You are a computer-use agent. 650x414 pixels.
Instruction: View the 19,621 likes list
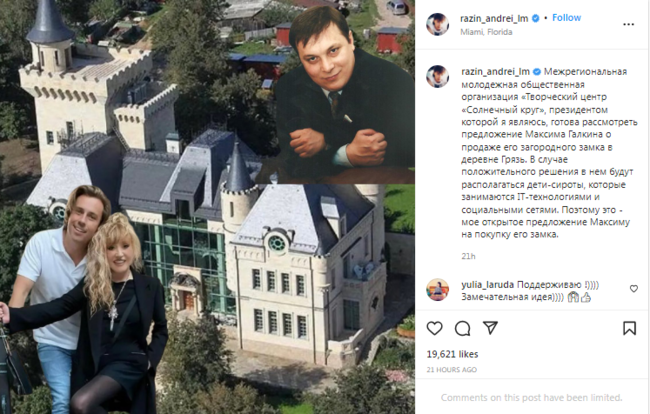coord(452,354)
